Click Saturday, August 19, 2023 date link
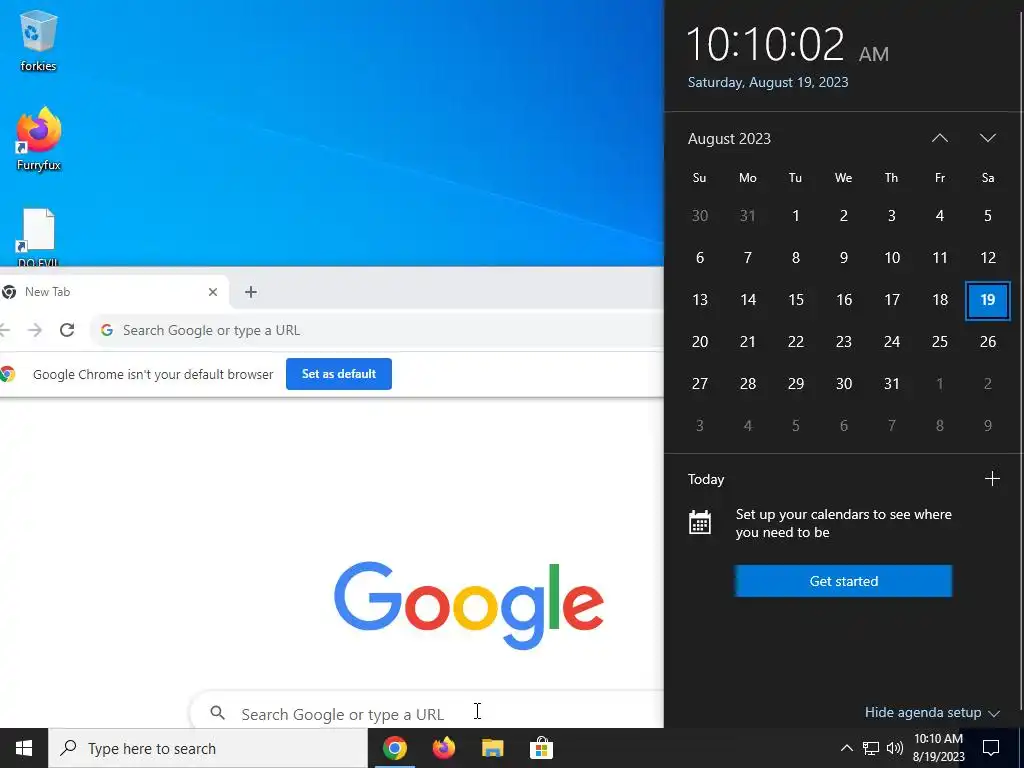1024x768 pixels. [768, 82]
